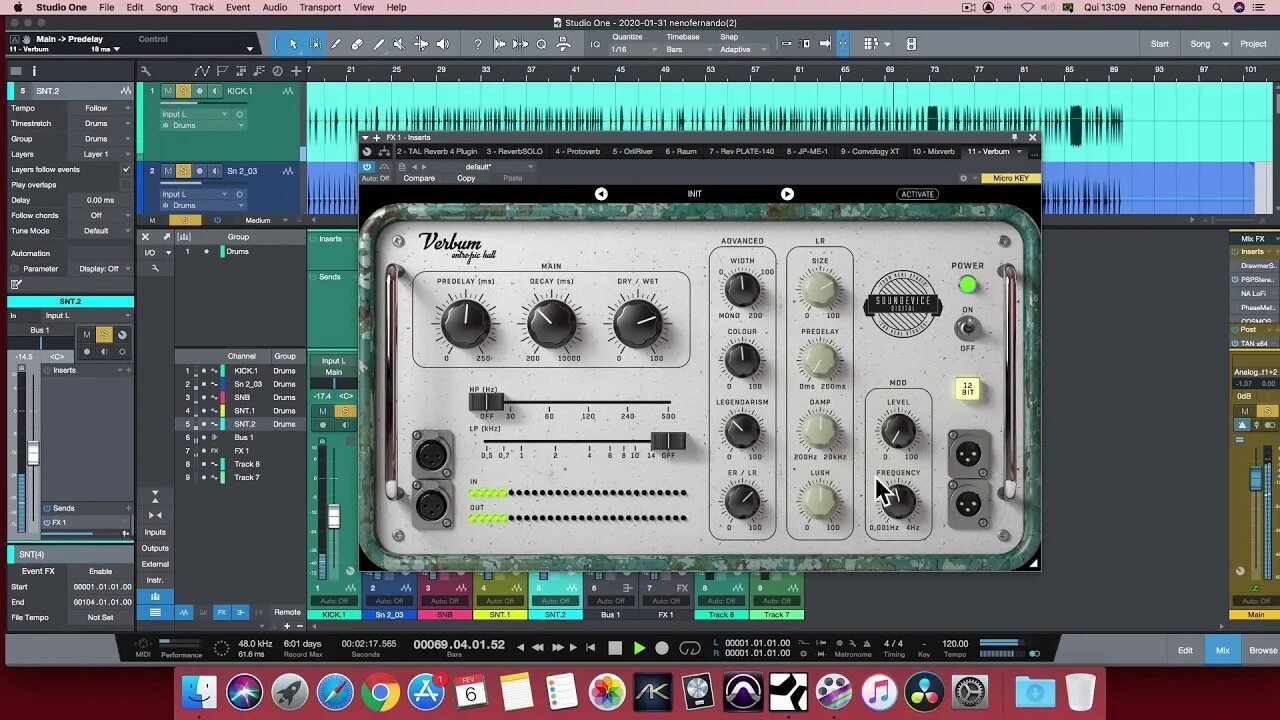The width and height of the screenshot is (1280, 720).
Task: Toggle the 12 BIT button
Action: (966, 389)
